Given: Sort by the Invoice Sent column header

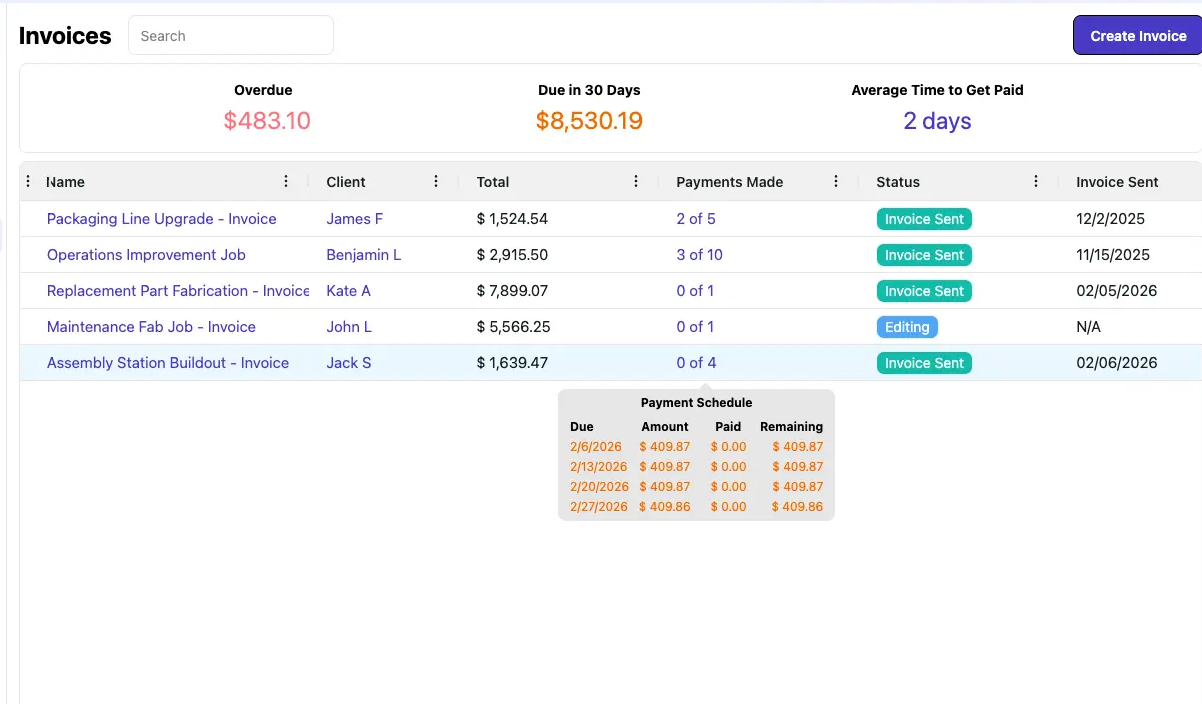Looking at the screenshot, I should tap(1117, 182).
